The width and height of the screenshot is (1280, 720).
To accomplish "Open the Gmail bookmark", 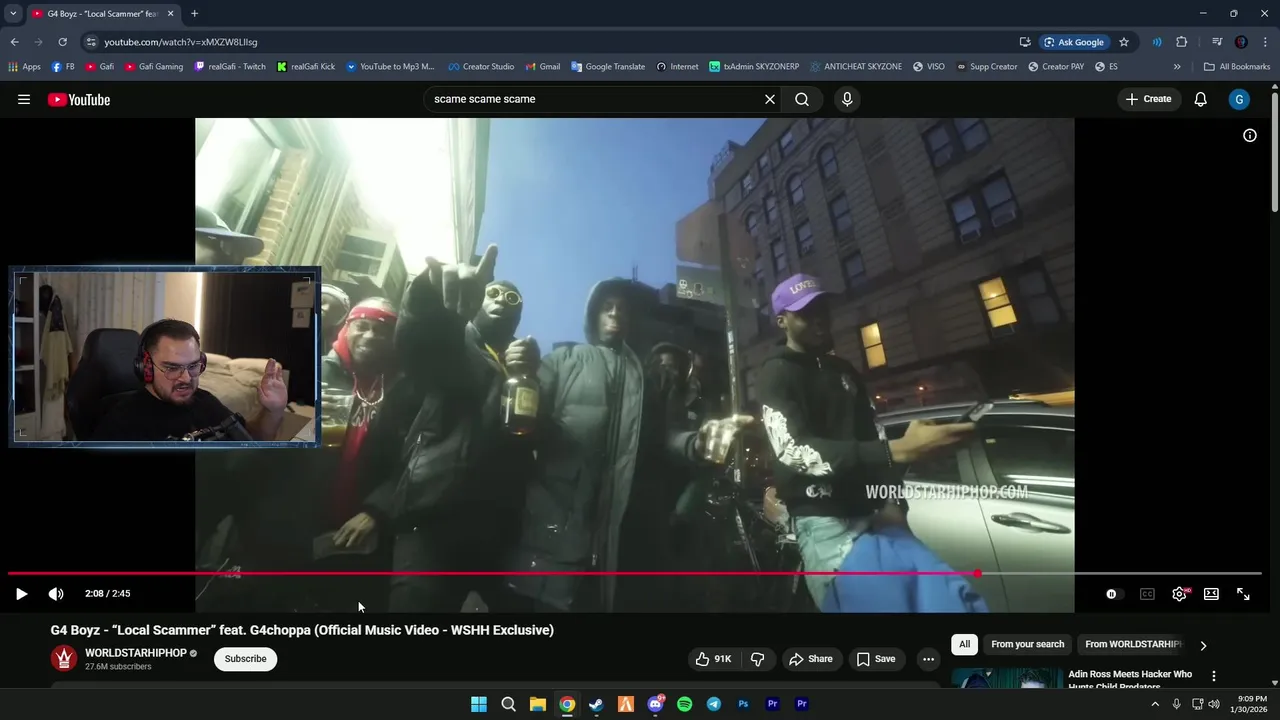I will coord(542,67).
